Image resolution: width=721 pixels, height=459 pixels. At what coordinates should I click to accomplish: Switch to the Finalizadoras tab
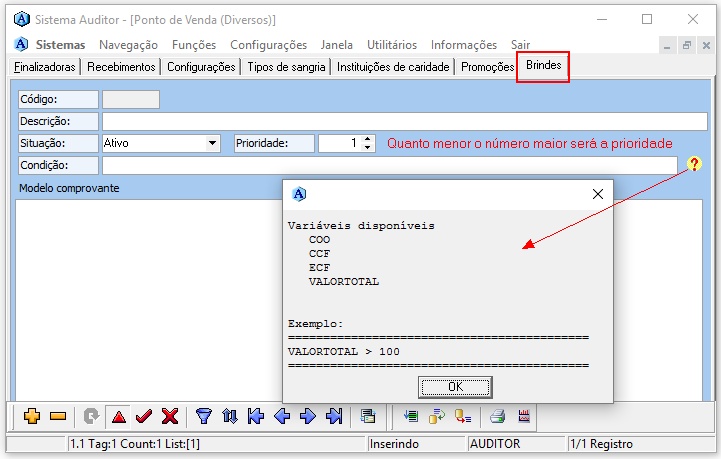[x=45, y=67]
